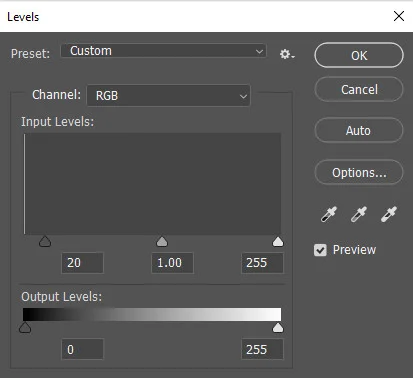Open the preset options gear menu

click(287, 54)
